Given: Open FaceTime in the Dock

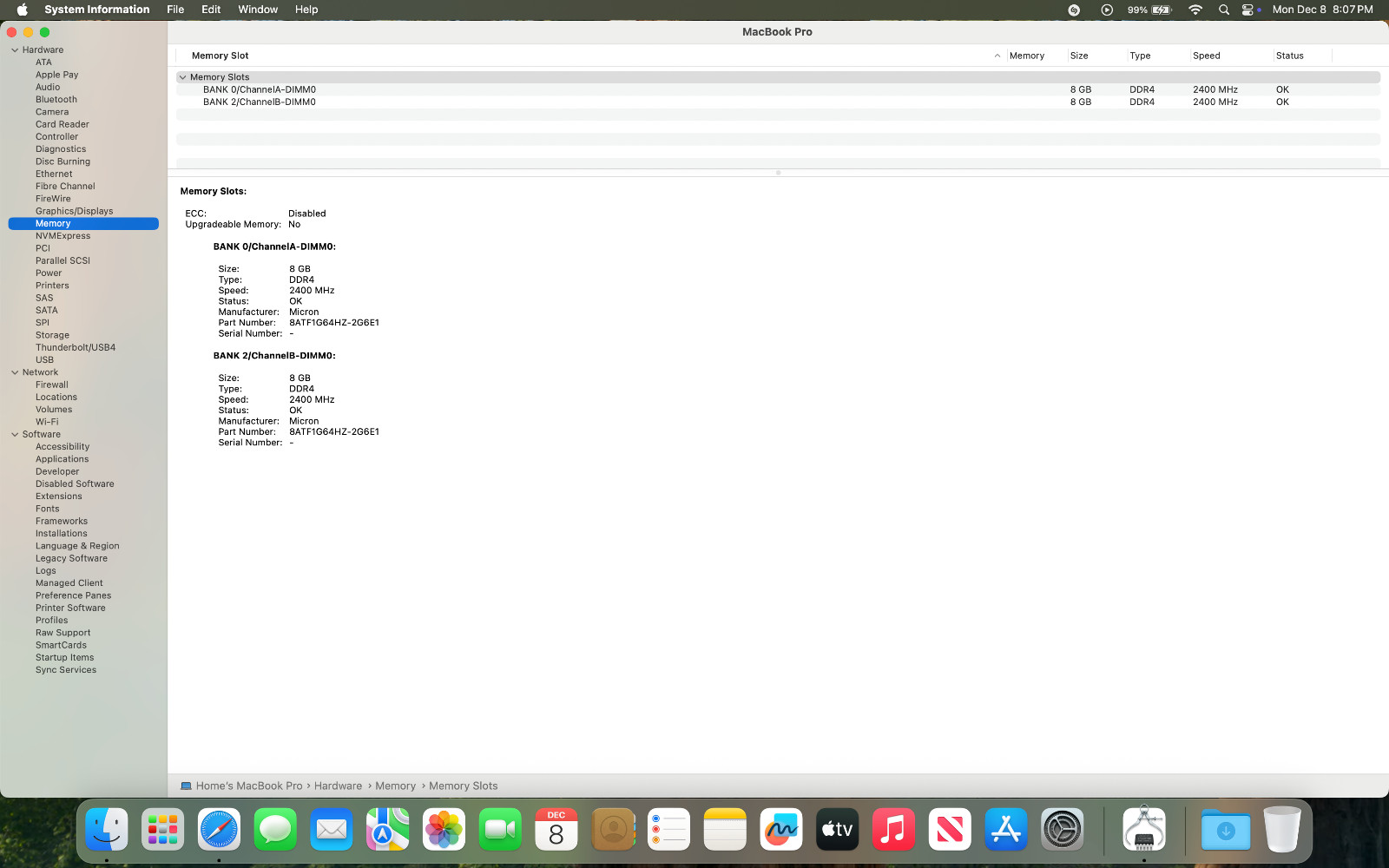Looking at the screenshot, I should point(500,829).
